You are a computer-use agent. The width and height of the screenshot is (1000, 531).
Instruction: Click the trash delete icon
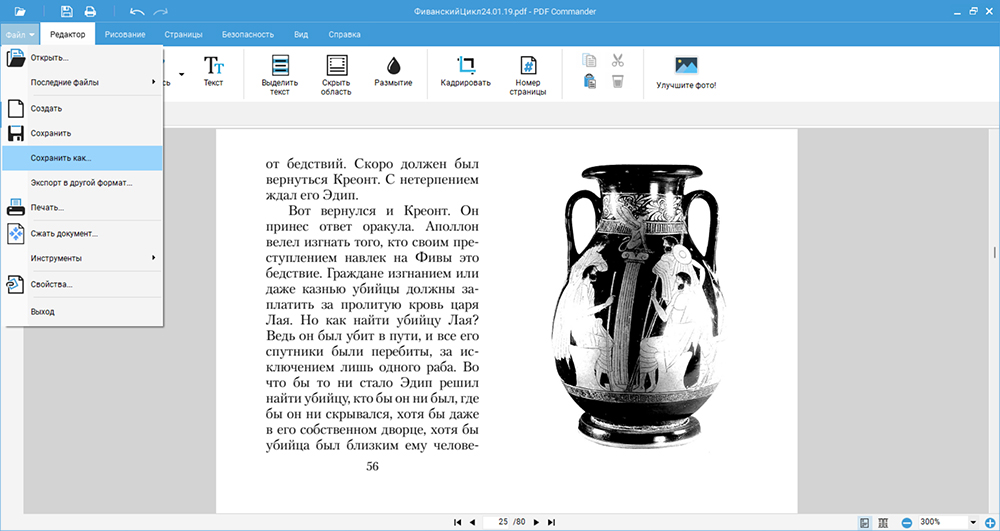tap(617, 82)
